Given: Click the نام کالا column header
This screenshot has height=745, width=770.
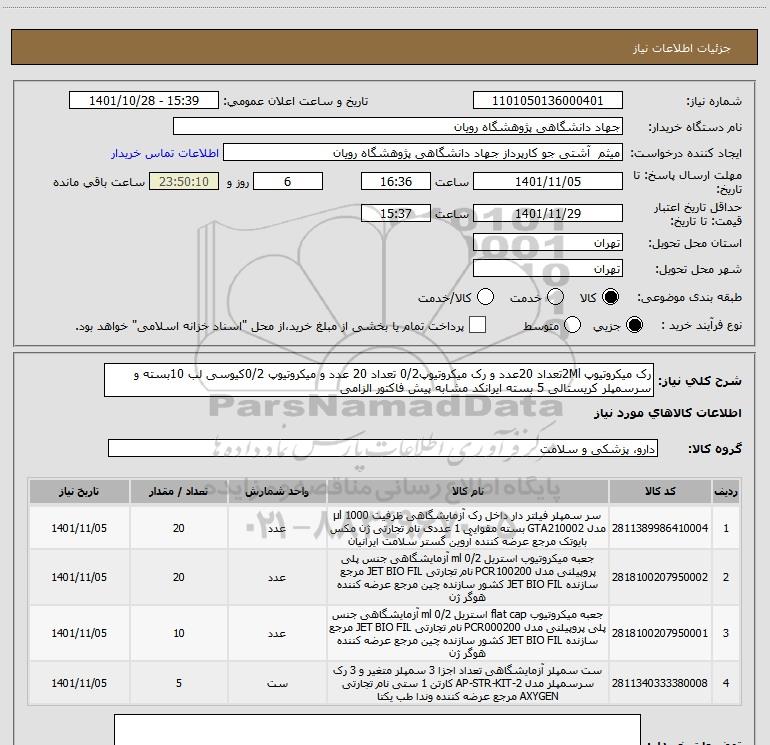Looking at the screenshot, I should [x=468, y=492].
